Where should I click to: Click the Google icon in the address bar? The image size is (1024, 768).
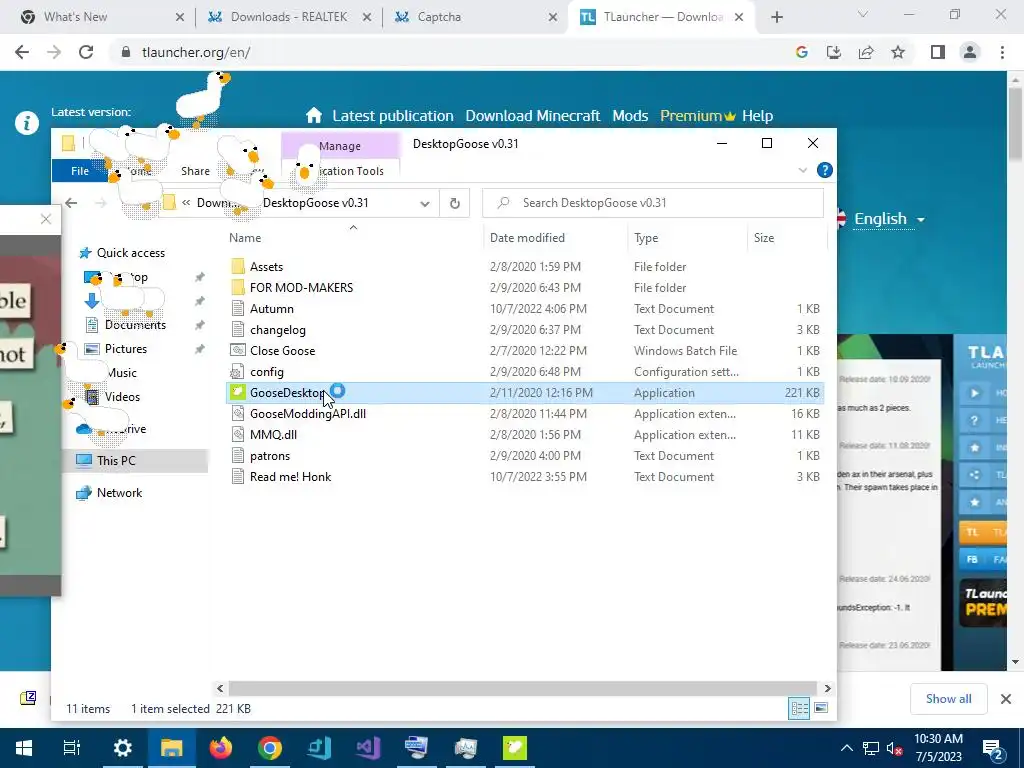click(x=802, y=52)
